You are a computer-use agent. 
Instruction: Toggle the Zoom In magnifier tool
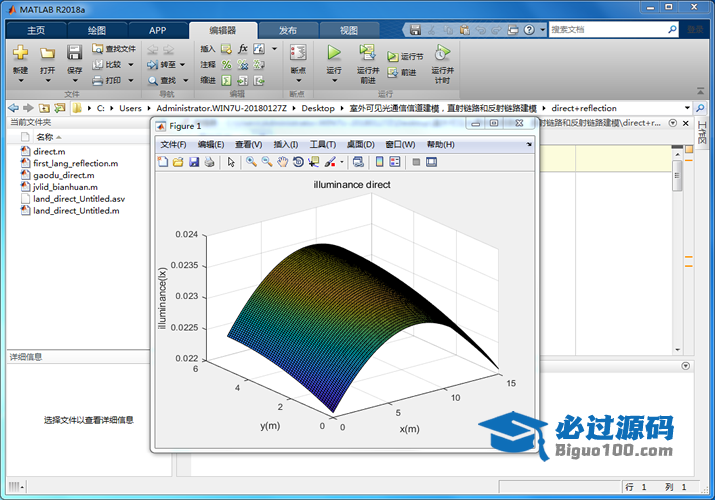click(x=251, y=162)
